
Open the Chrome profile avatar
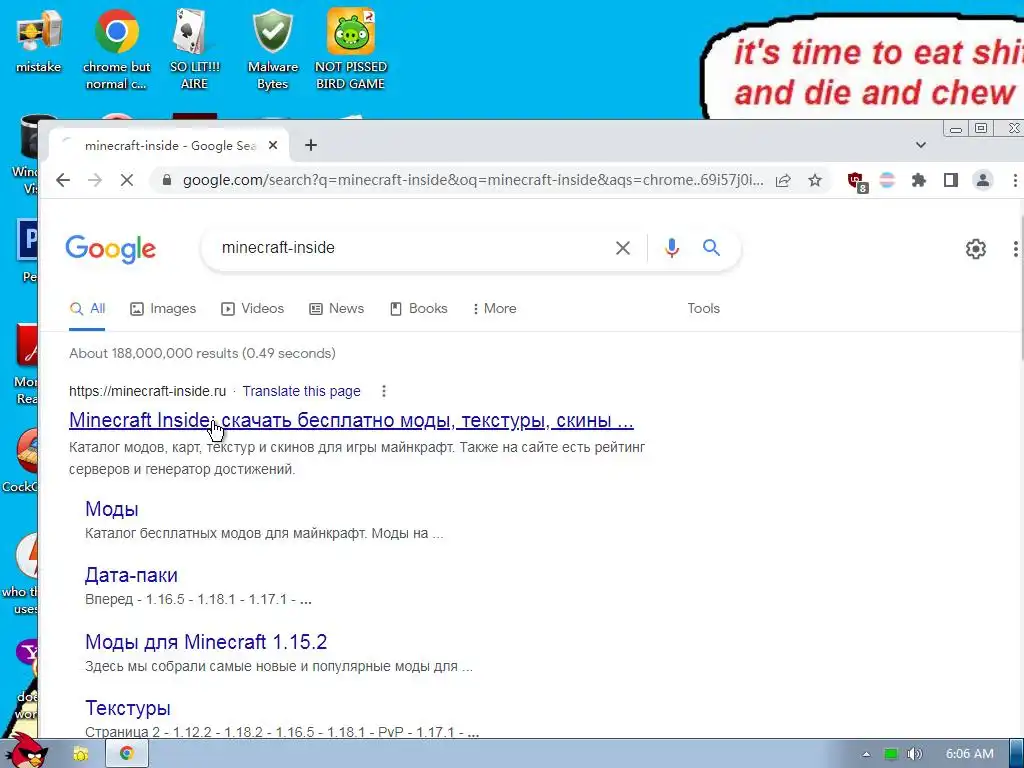tap(983, 180)
